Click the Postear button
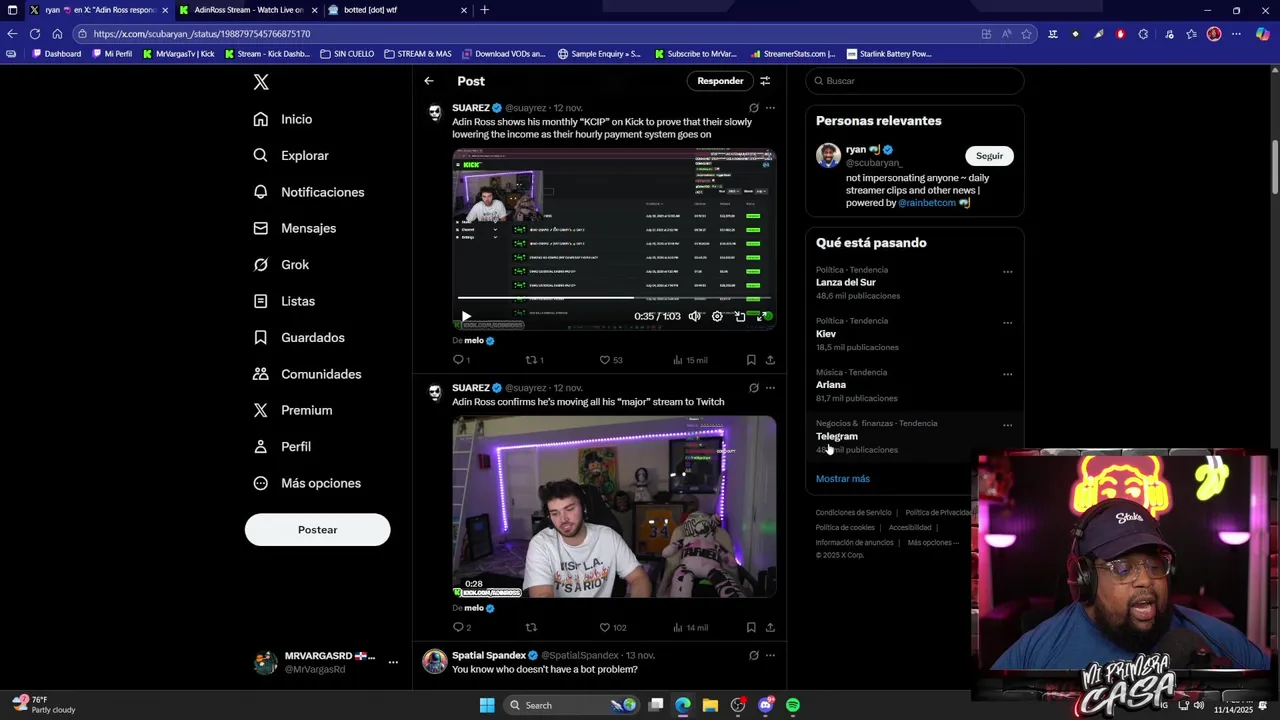 (317, 530)
